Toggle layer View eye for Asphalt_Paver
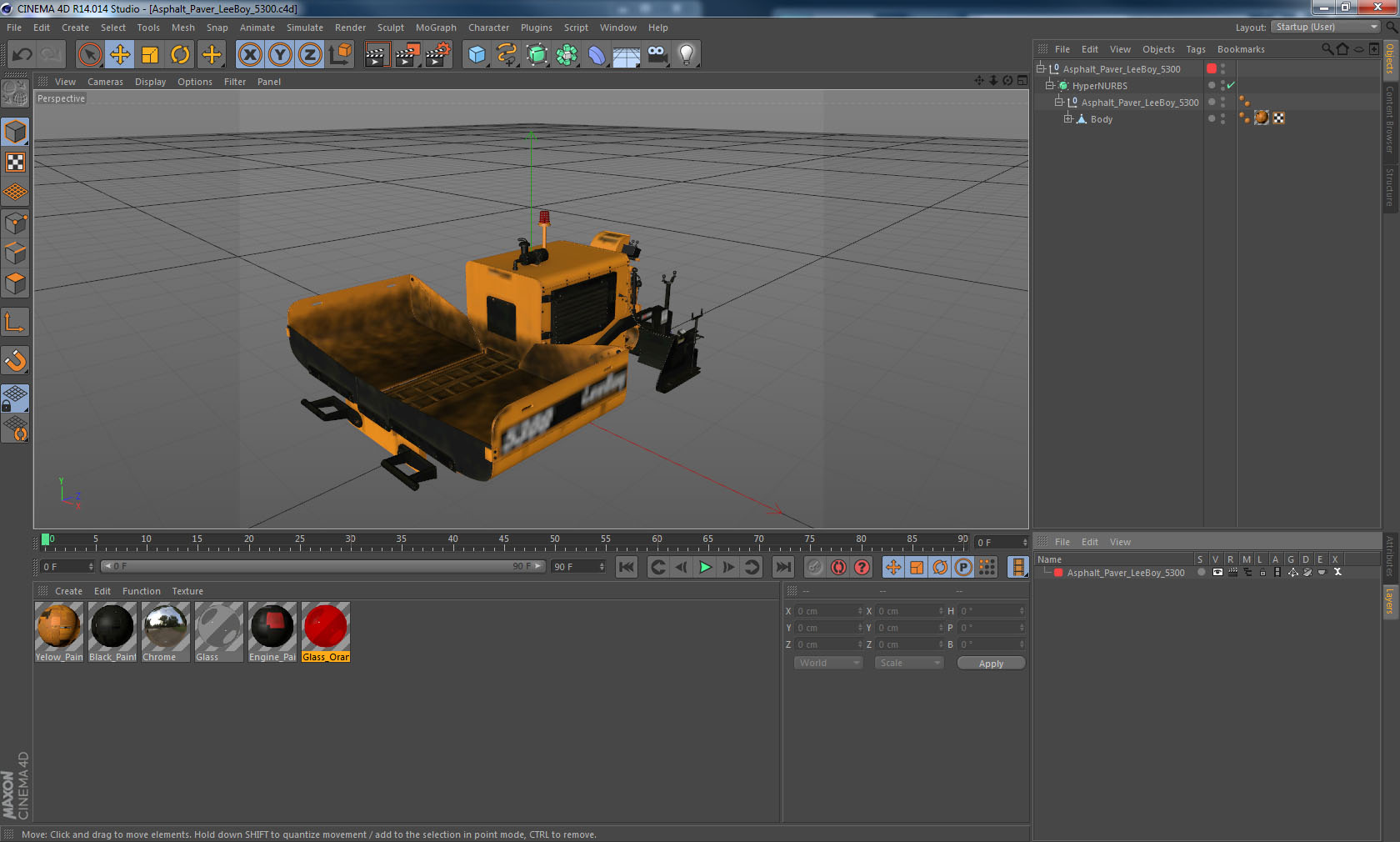1400x842 pixels. (x=1217, y=572)
